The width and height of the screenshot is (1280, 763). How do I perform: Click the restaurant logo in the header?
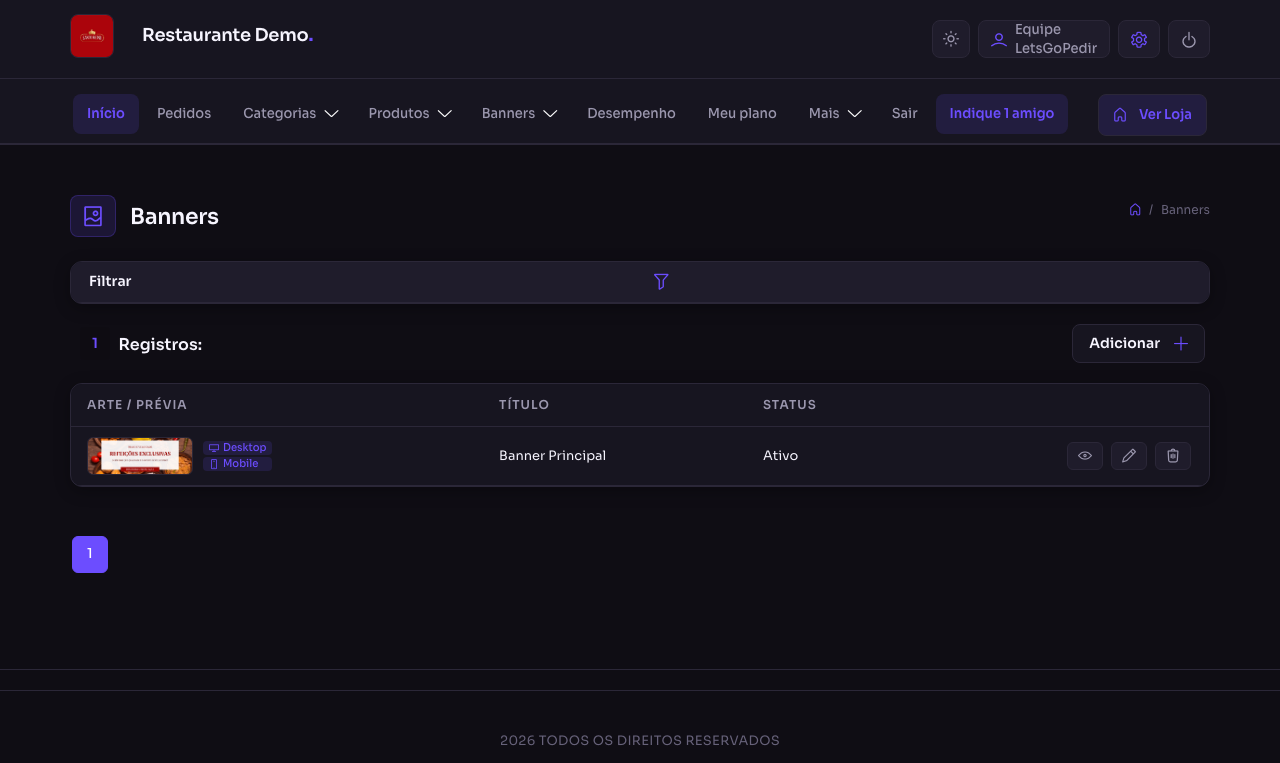92,36
